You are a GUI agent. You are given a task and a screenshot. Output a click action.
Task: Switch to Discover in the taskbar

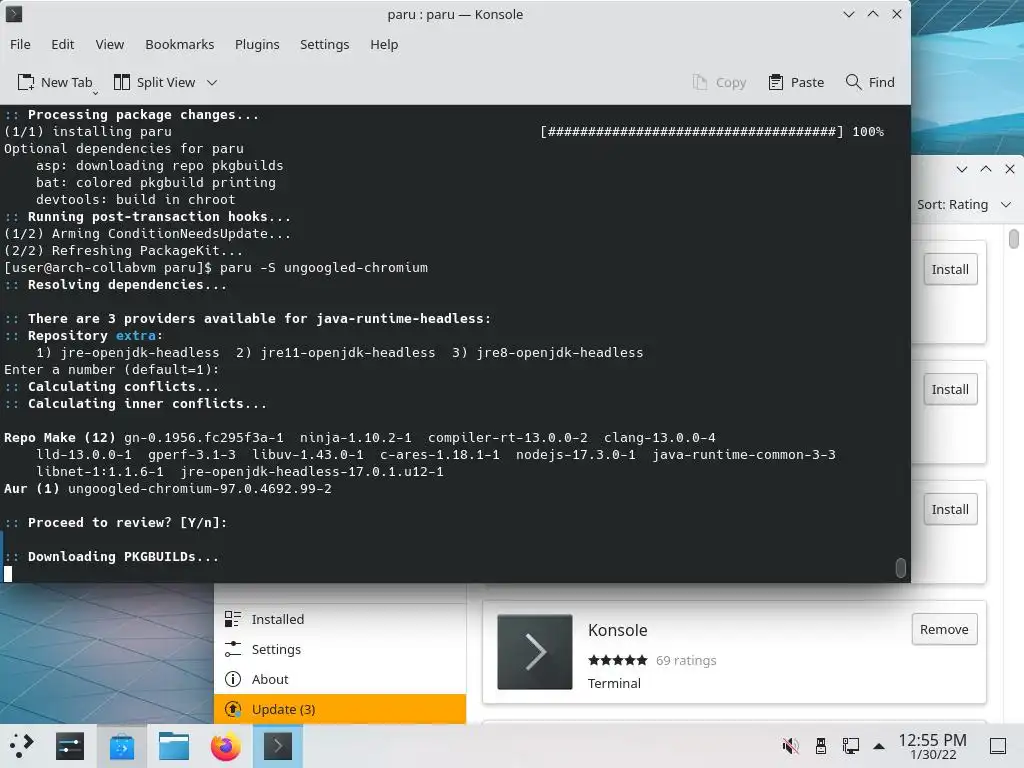coord(121,746)
